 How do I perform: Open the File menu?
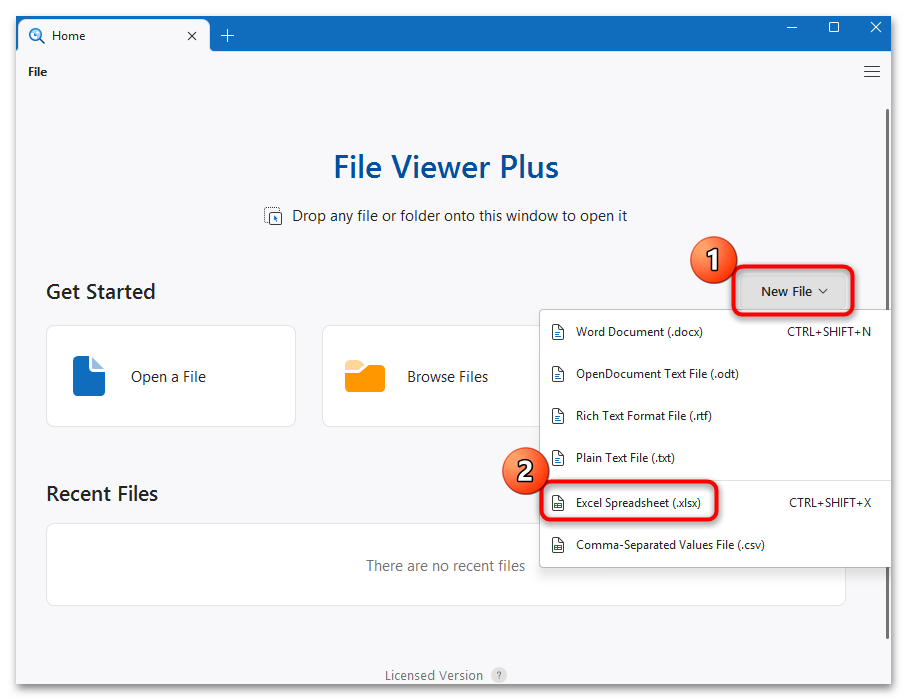[x=37, y=71]
